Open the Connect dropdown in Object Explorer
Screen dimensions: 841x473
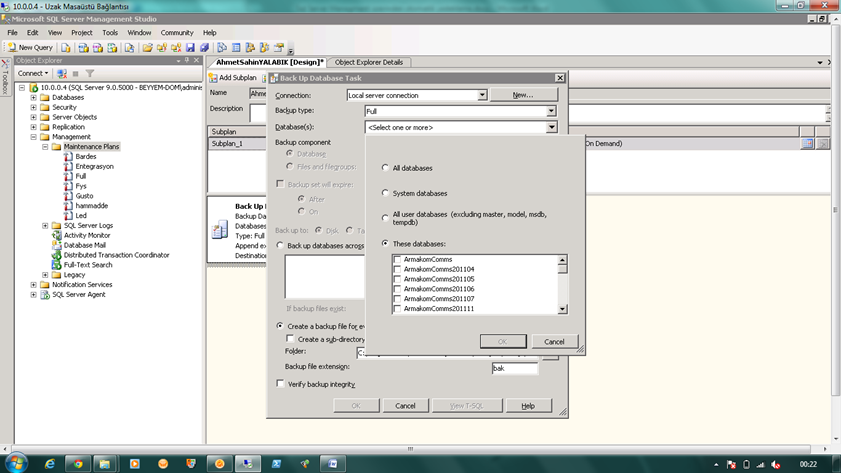(33, 73)
